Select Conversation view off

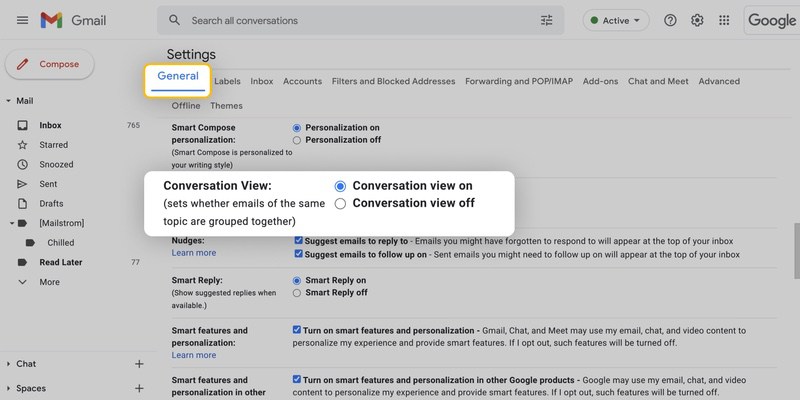pos(340,204)
